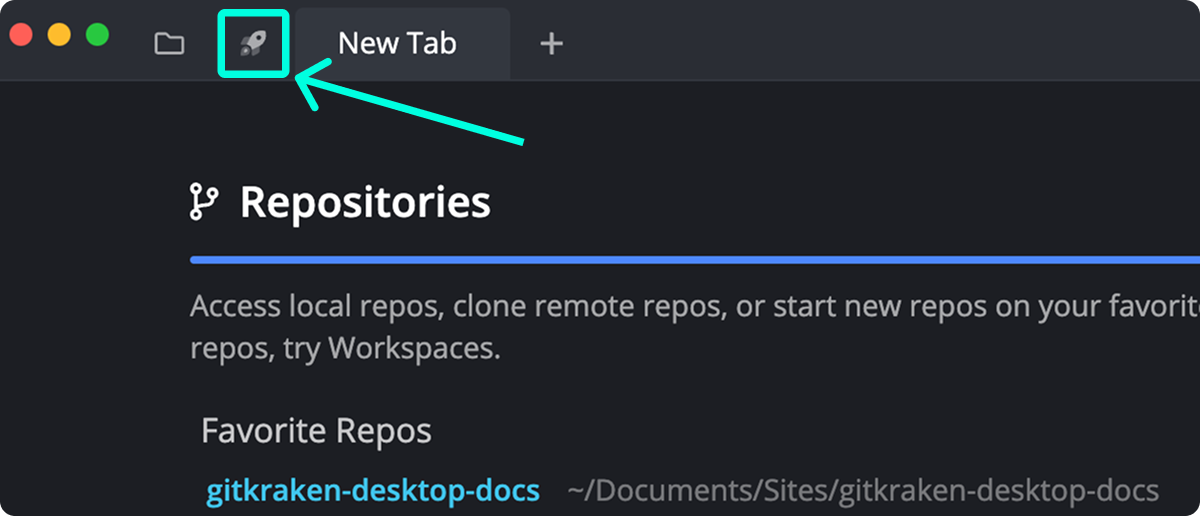Click the ~/Documents/Sites/gitkraken-desktop-docs path

863,491
